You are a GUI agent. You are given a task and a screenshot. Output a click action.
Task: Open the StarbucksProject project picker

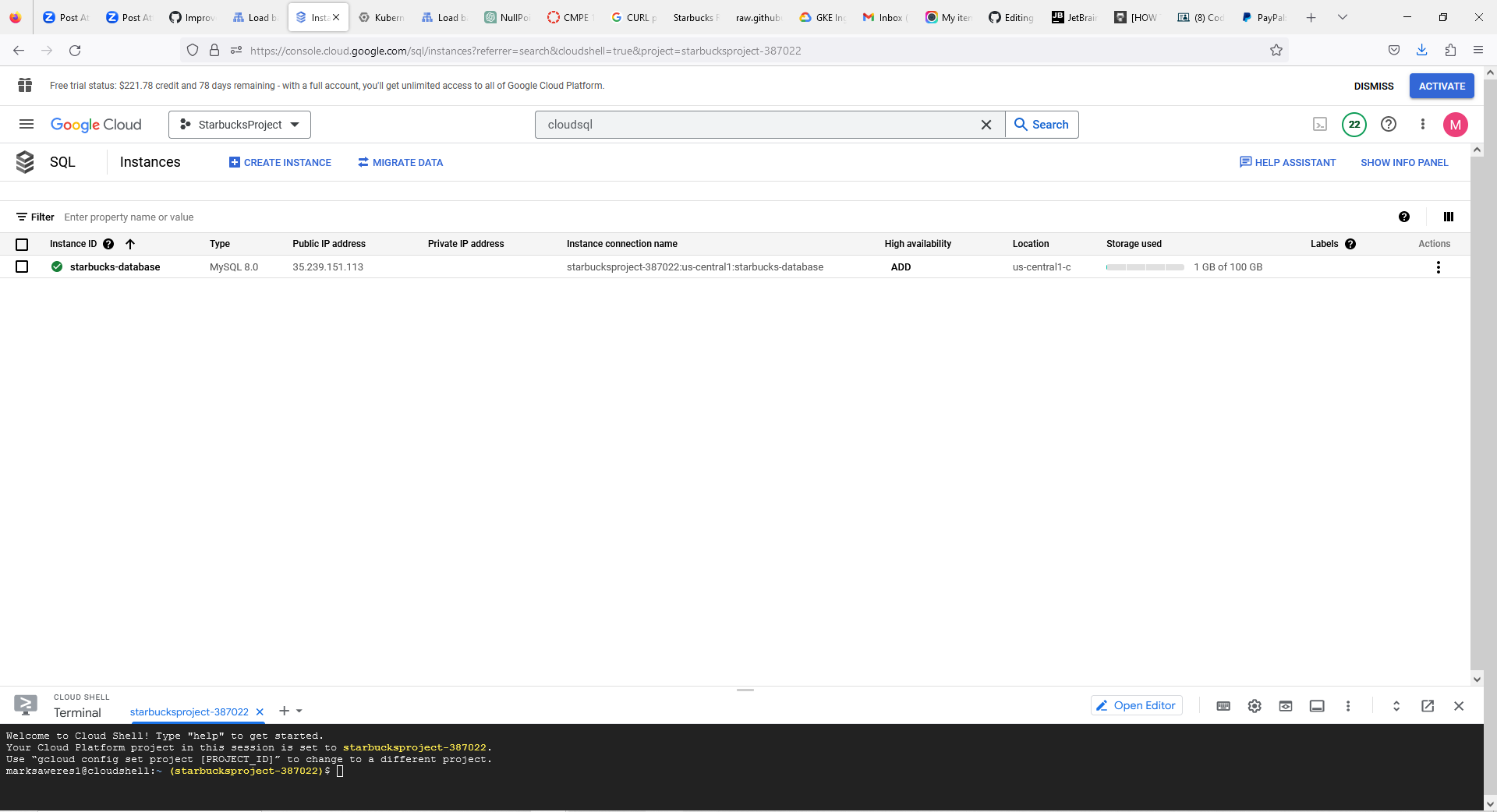pos(239,125)
